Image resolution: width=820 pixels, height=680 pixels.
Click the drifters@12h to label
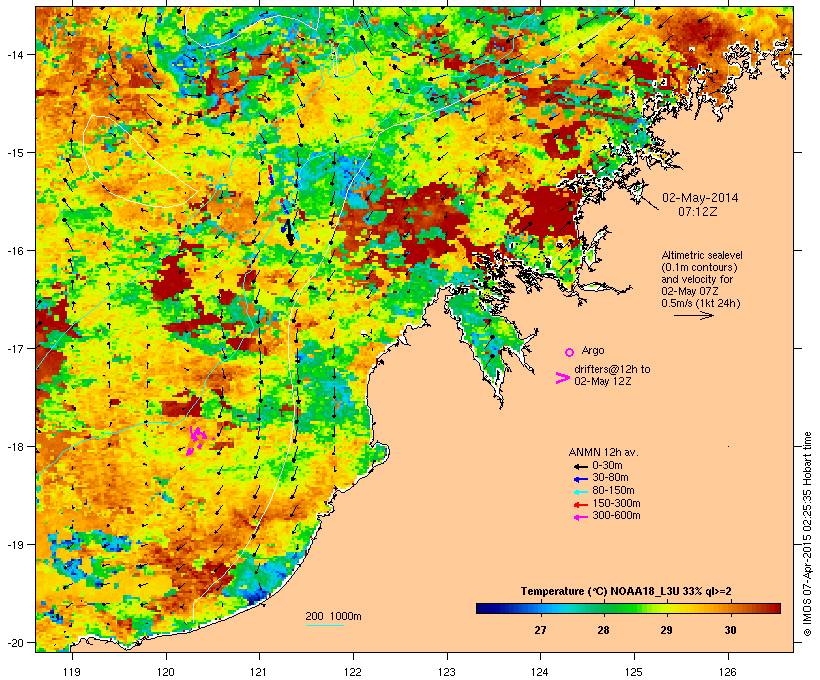[x=612, y=369]
